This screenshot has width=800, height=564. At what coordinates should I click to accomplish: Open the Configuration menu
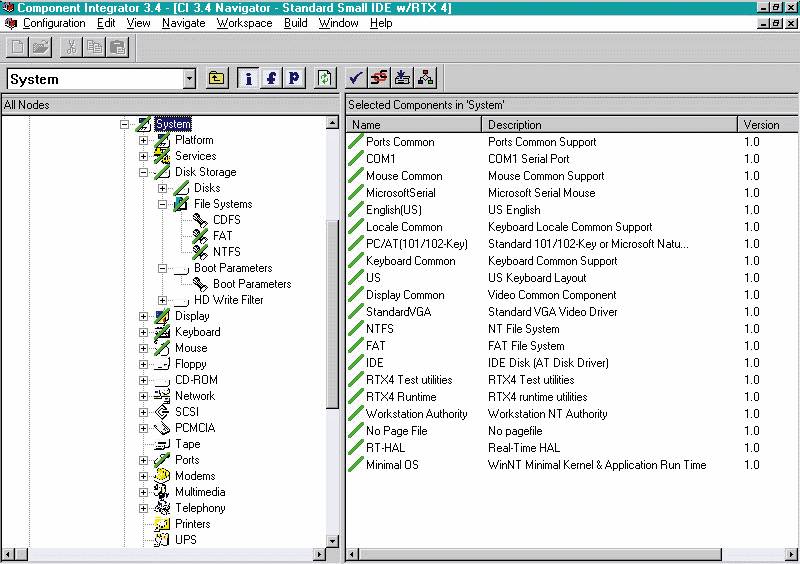(x=54, y=23)
